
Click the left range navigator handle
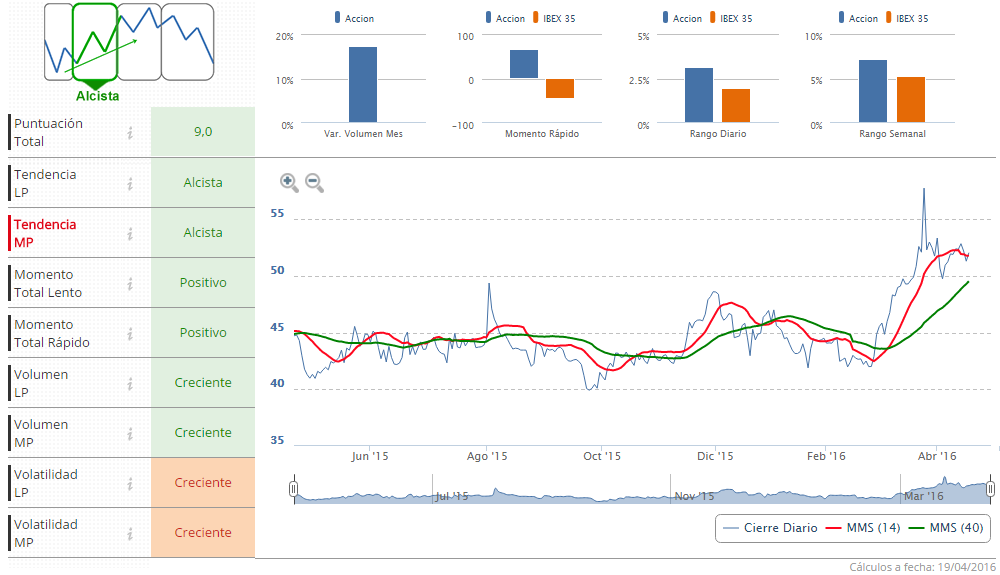point(294,489)
